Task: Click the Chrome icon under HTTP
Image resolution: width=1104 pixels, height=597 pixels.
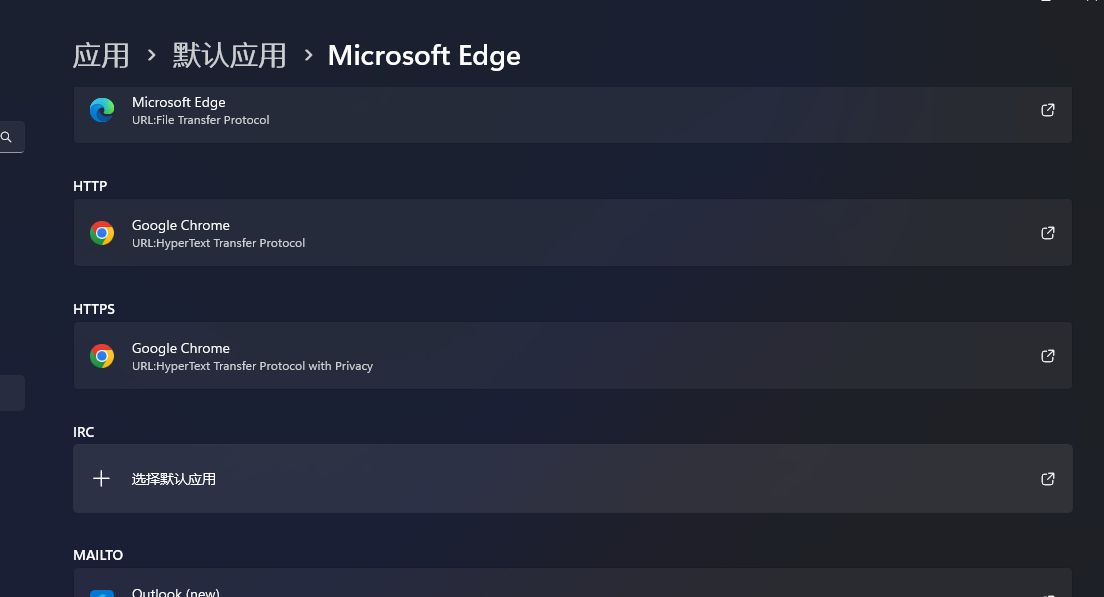Action: click(x=102, y=233)
